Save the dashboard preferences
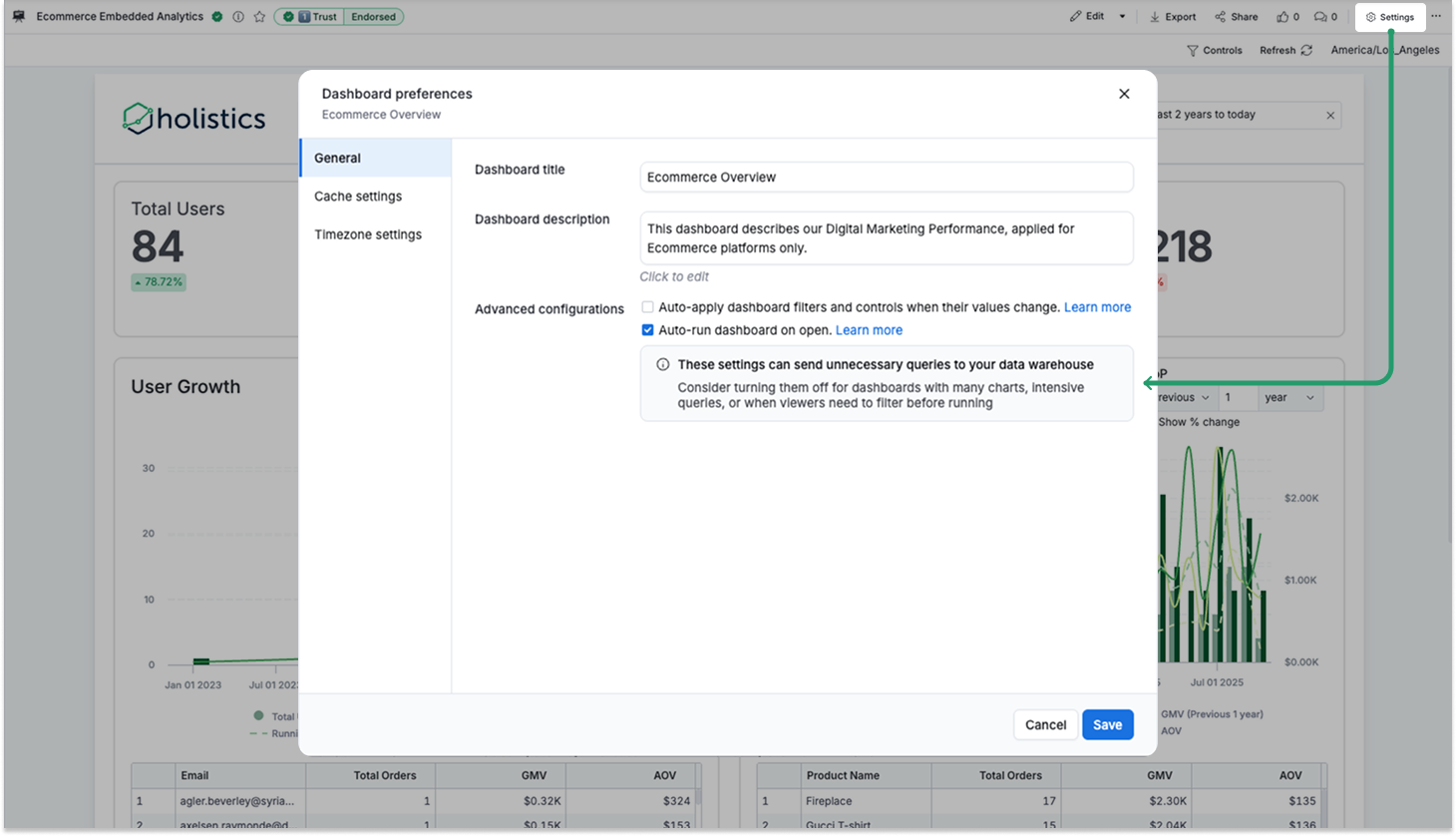This screenshot has width=1456, height=836. 1107,724
